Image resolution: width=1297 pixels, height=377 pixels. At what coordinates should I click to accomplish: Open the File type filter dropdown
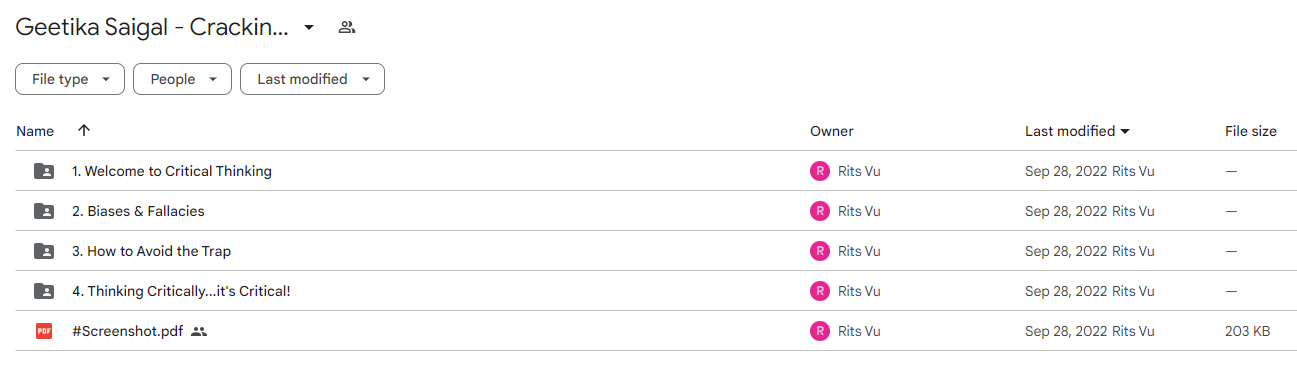coord(70,79)
